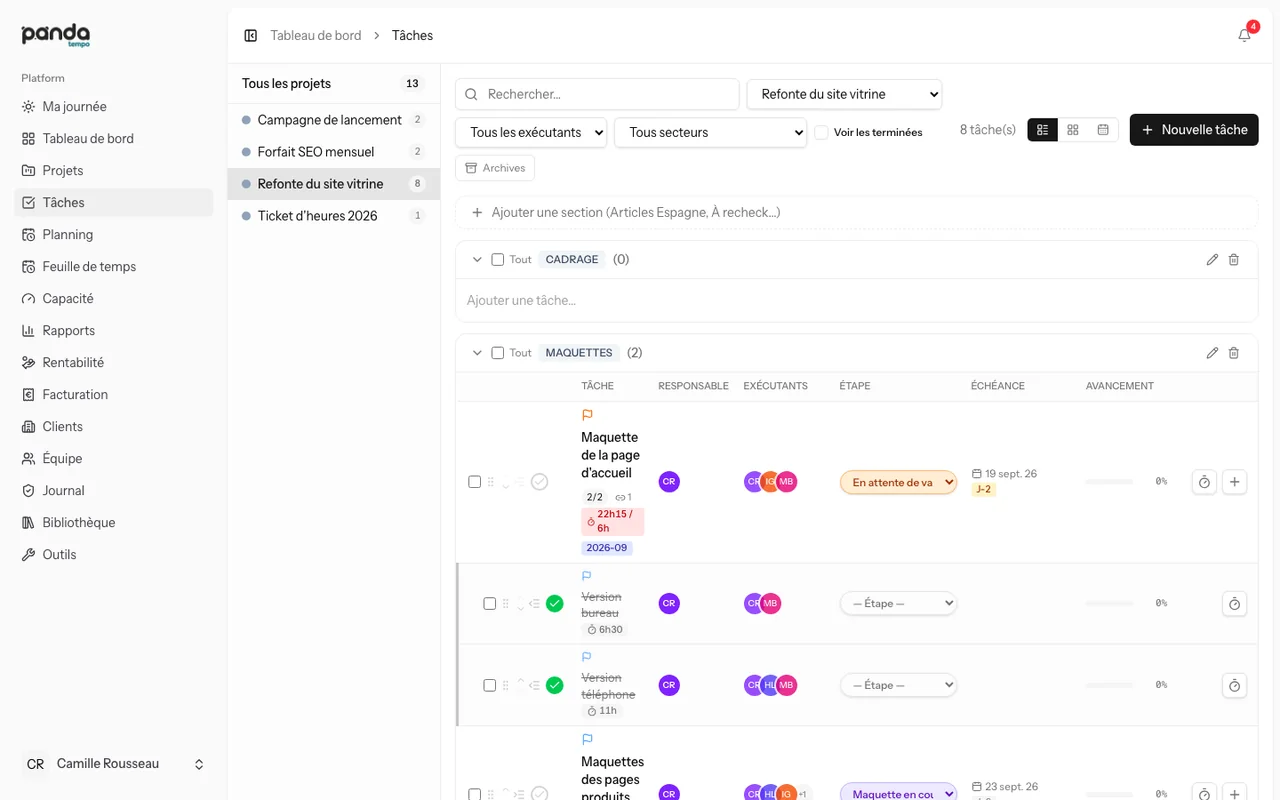Toggle the sidebar panel icon

(251, 35)
